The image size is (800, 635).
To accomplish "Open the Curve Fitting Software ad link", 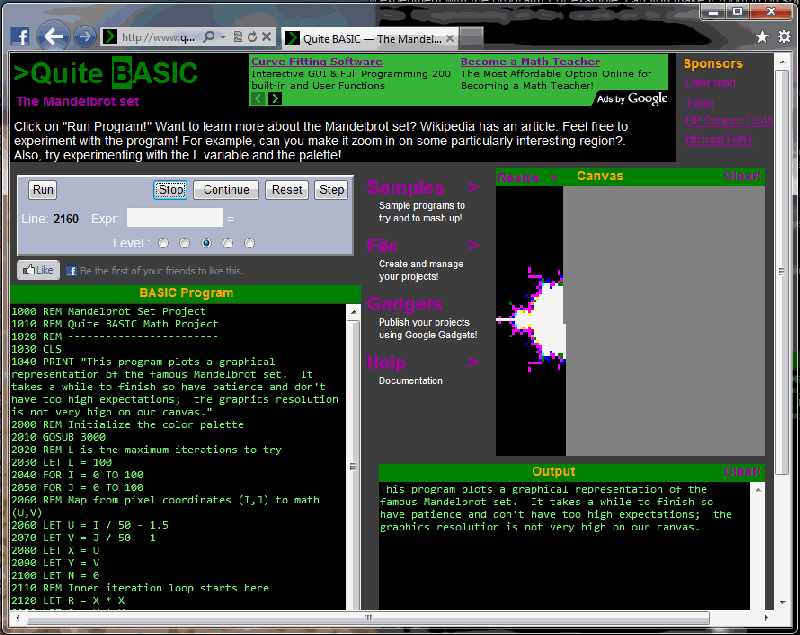I will point(317,61).
